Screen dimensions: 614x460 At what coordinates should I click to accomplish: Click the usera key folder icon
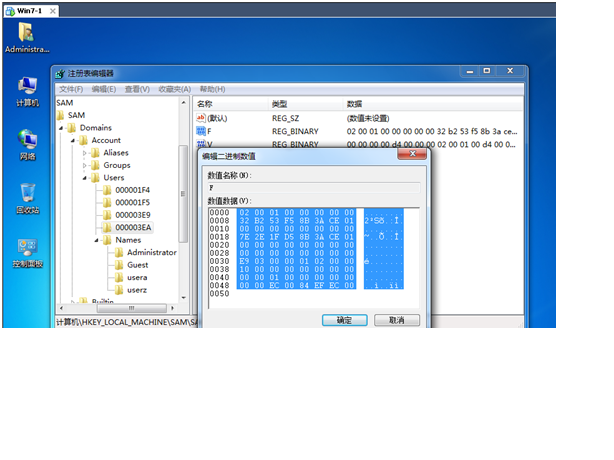click(x=119, y=278)
